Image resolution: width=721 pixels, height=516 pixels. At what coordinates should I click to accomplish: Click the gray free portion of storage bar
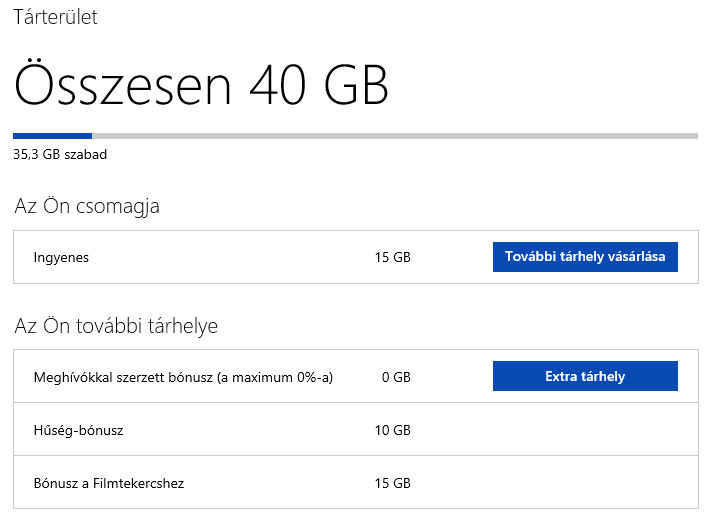(x=395, y=135)
